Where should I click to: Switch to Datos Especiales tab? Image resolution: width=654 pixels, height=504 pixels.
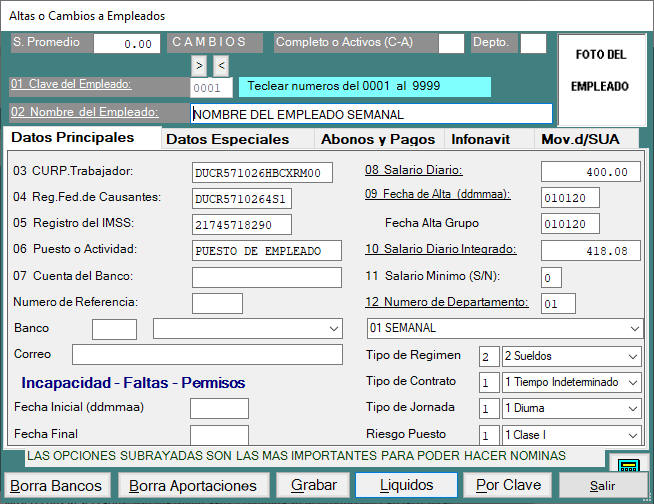click(240, 140)
